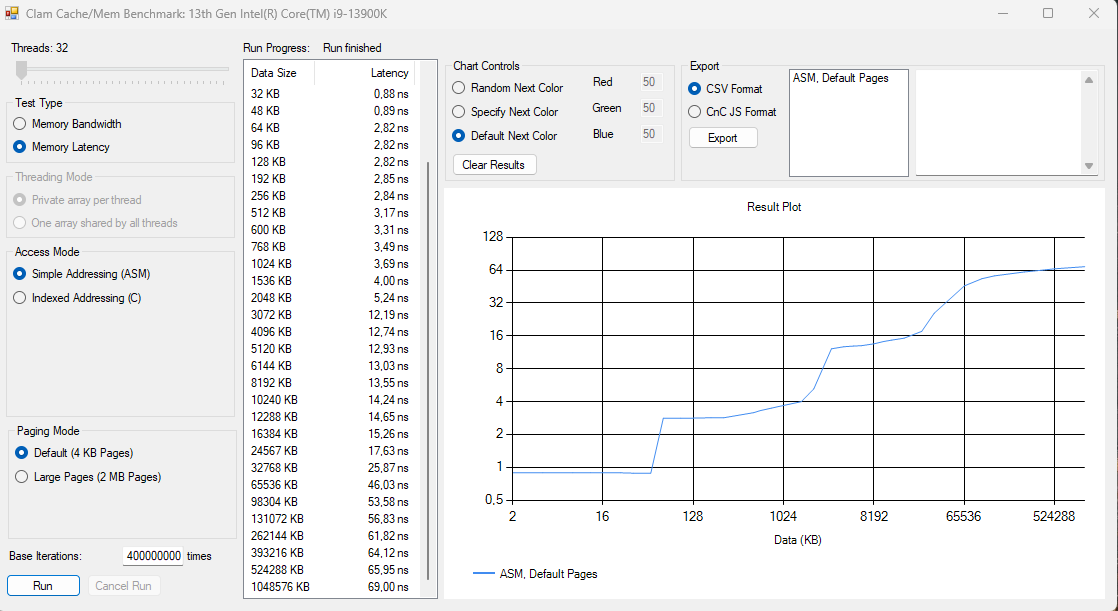This screenshot has height=611, width=1118.
Task: Select the 32768 KB result row
Action: pos(330,468)
